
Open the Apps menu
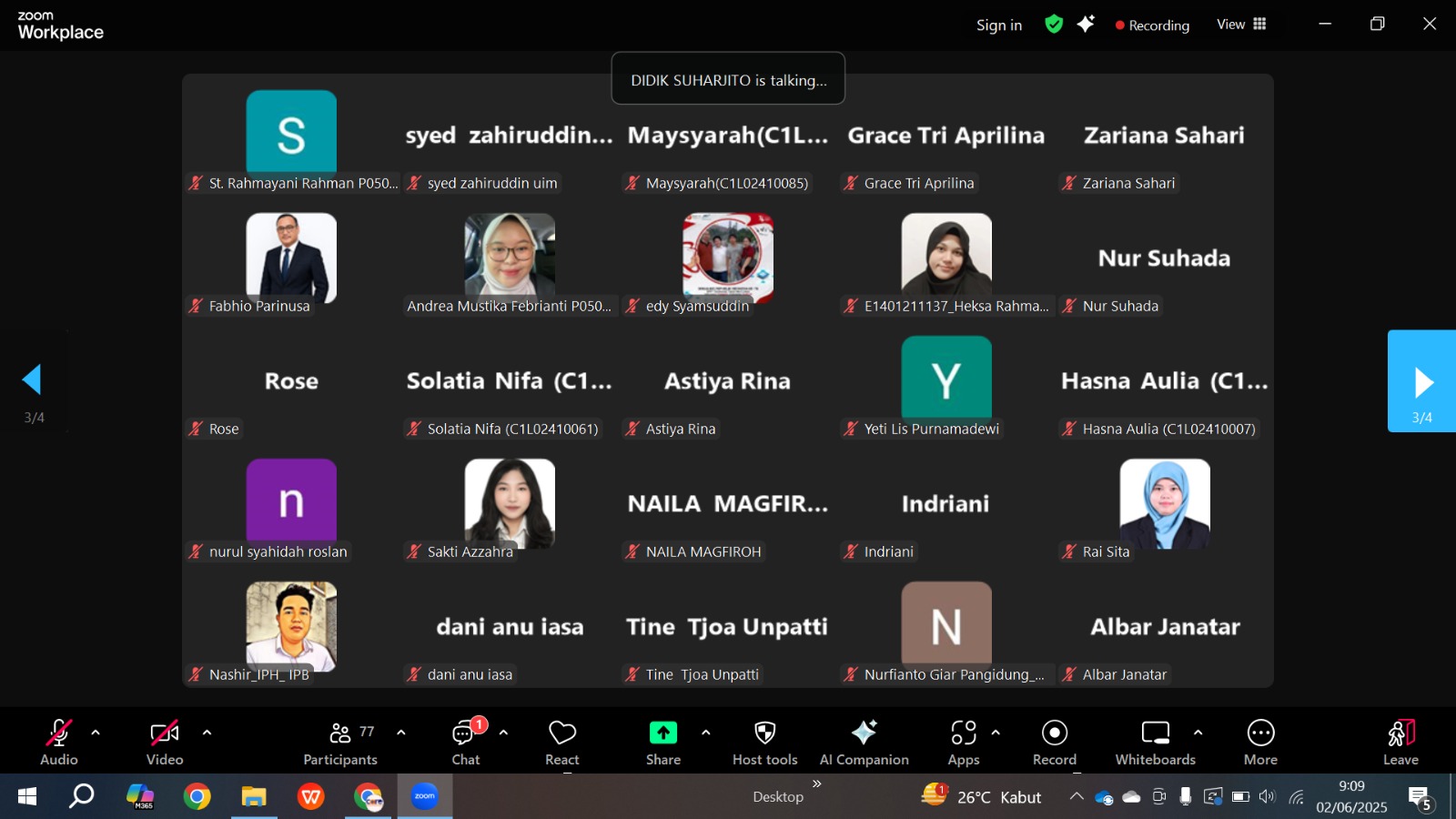click(x=963, y=743)
